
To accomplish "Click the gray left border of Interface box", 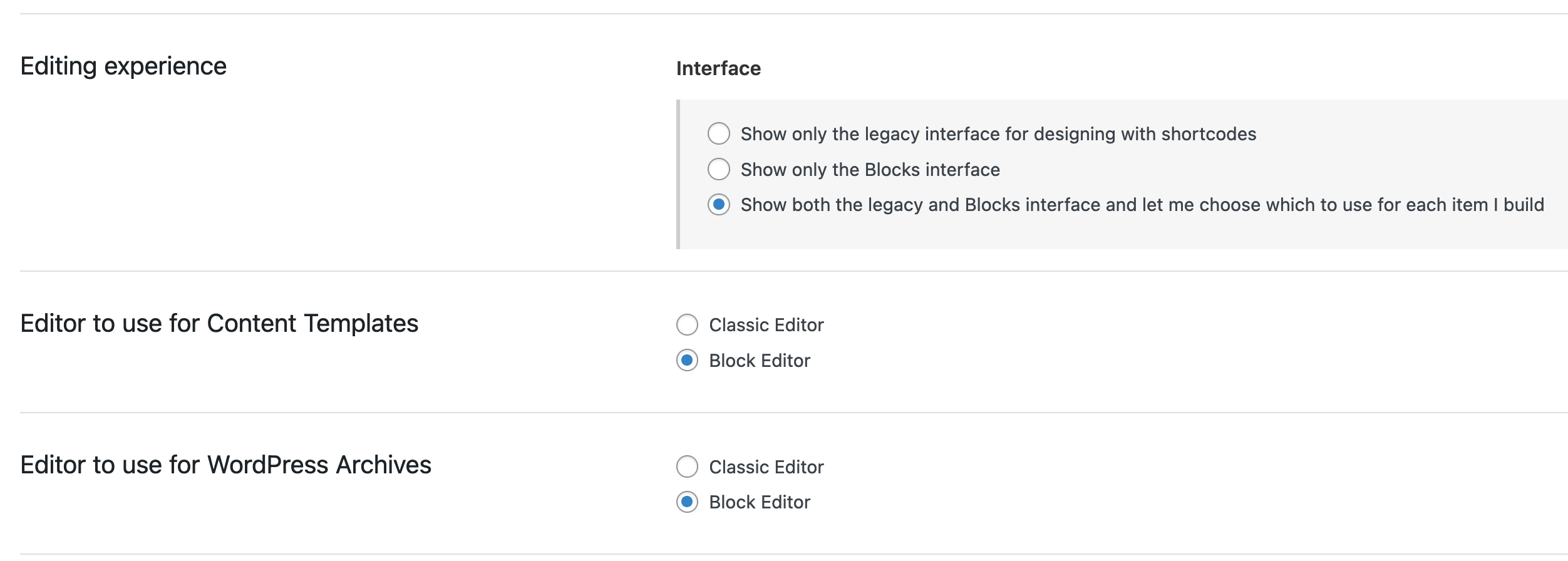I will 678,174.
